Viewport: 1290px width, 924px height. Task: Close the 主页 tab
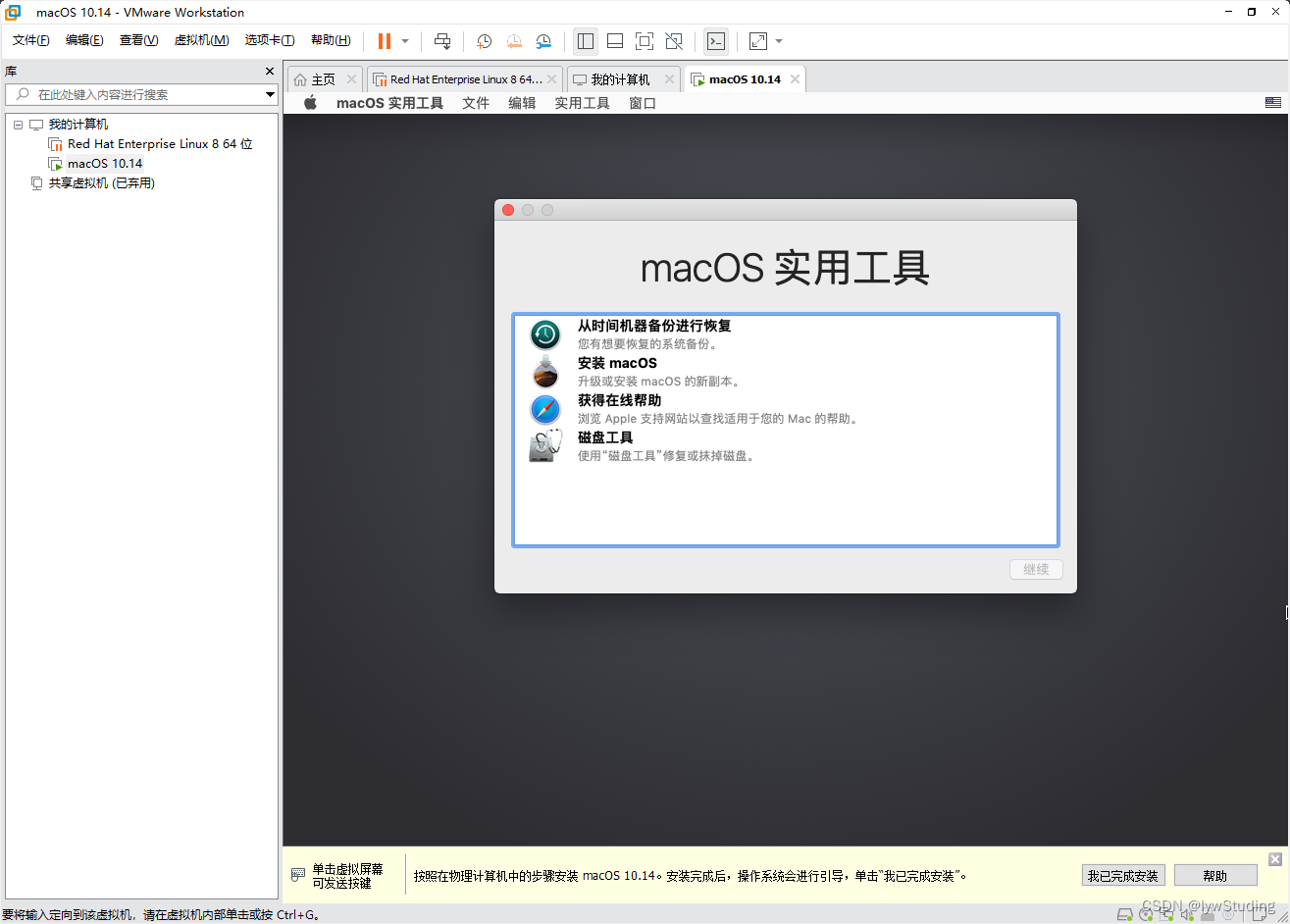[x=352, y=79]
